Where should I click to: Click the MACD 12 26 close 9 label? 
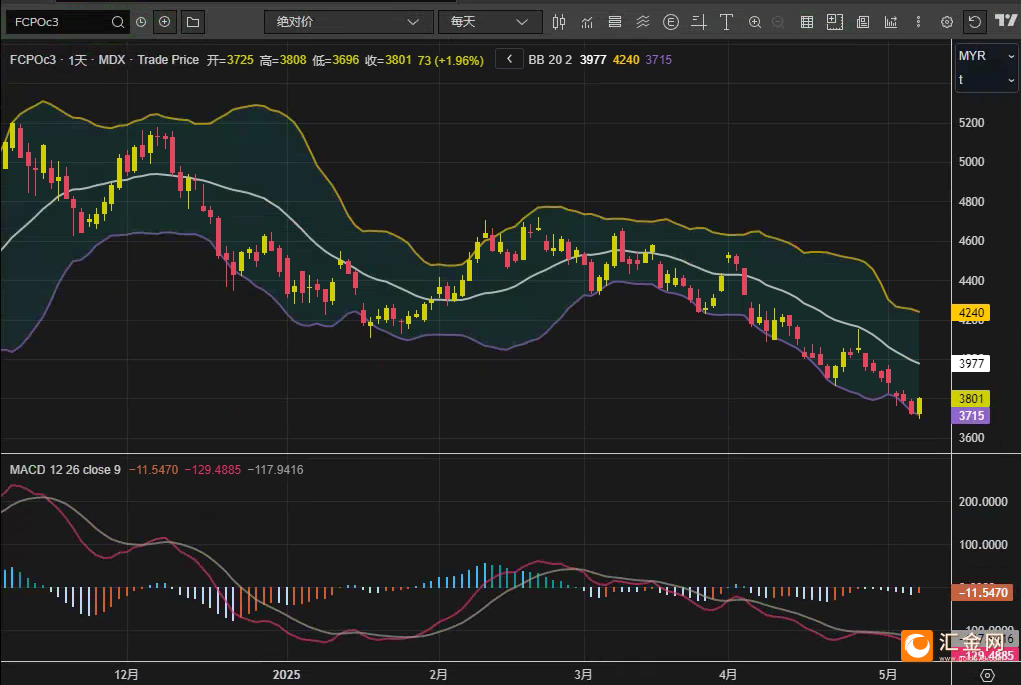pos(65,469)
